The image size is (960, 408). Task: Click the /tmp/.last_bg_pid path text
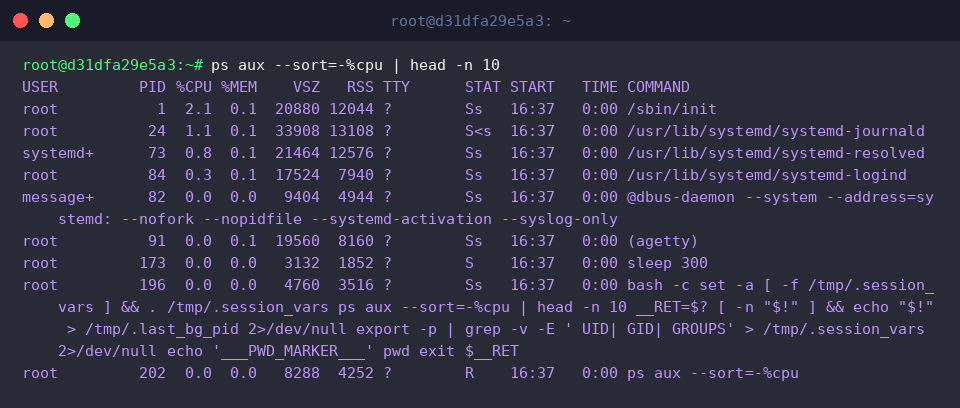click(163, 330)
